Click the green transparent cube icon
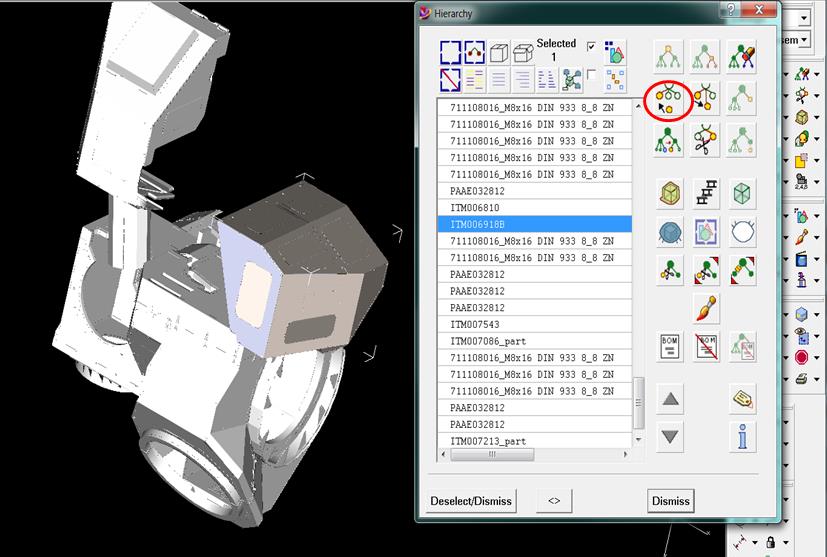Screen dimensions: 827x557 point(742,193)
